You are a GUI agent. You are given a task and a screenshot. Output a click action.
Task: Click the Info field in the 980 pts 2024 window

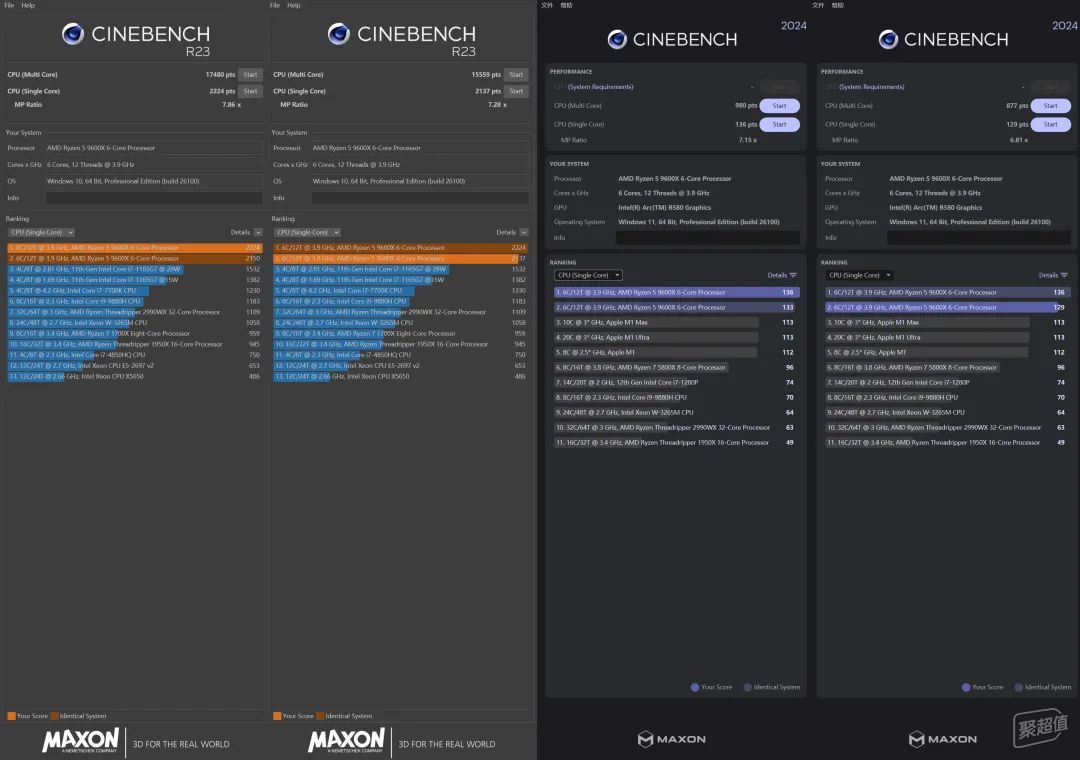pyautogui.click(x=707, y=238)
